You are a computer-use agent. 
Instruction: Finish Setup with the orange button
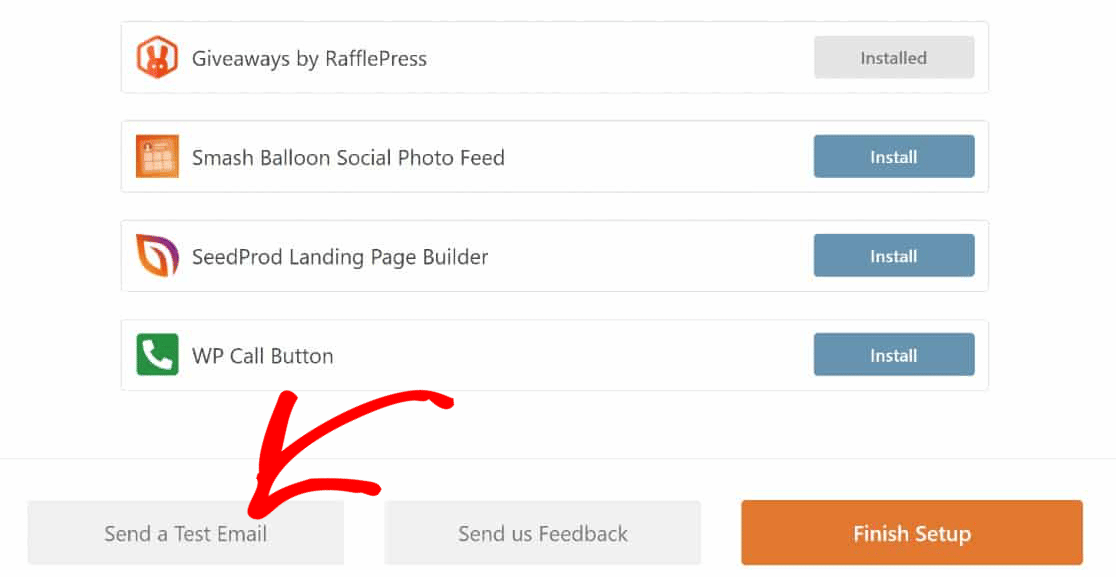[912, 533]
